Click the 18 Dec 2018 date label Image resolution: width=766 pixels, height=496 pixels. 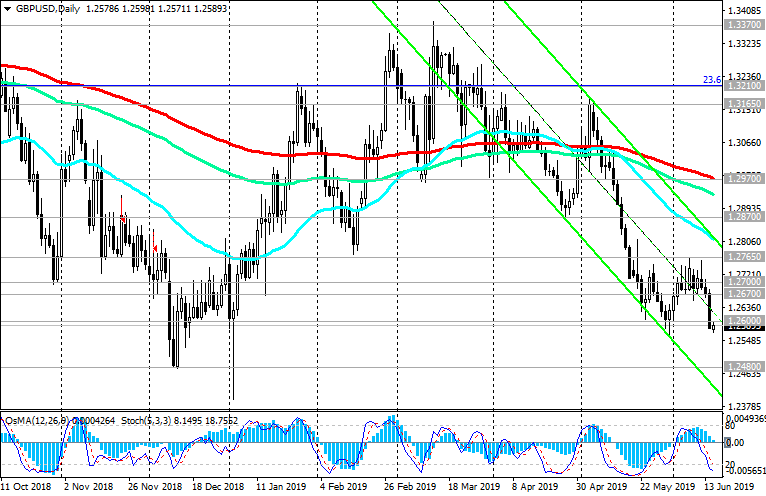click(218, 487)
